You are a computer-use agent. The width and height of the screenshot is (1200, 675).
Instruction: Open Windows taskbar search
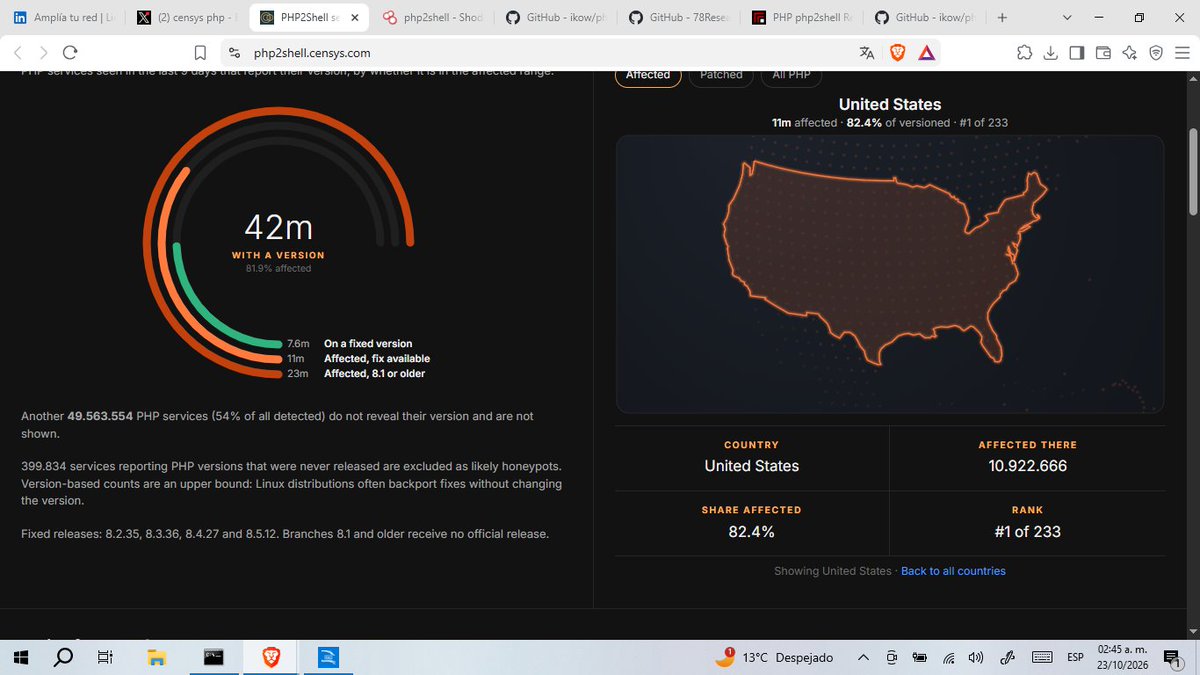[x=62, y=657]
